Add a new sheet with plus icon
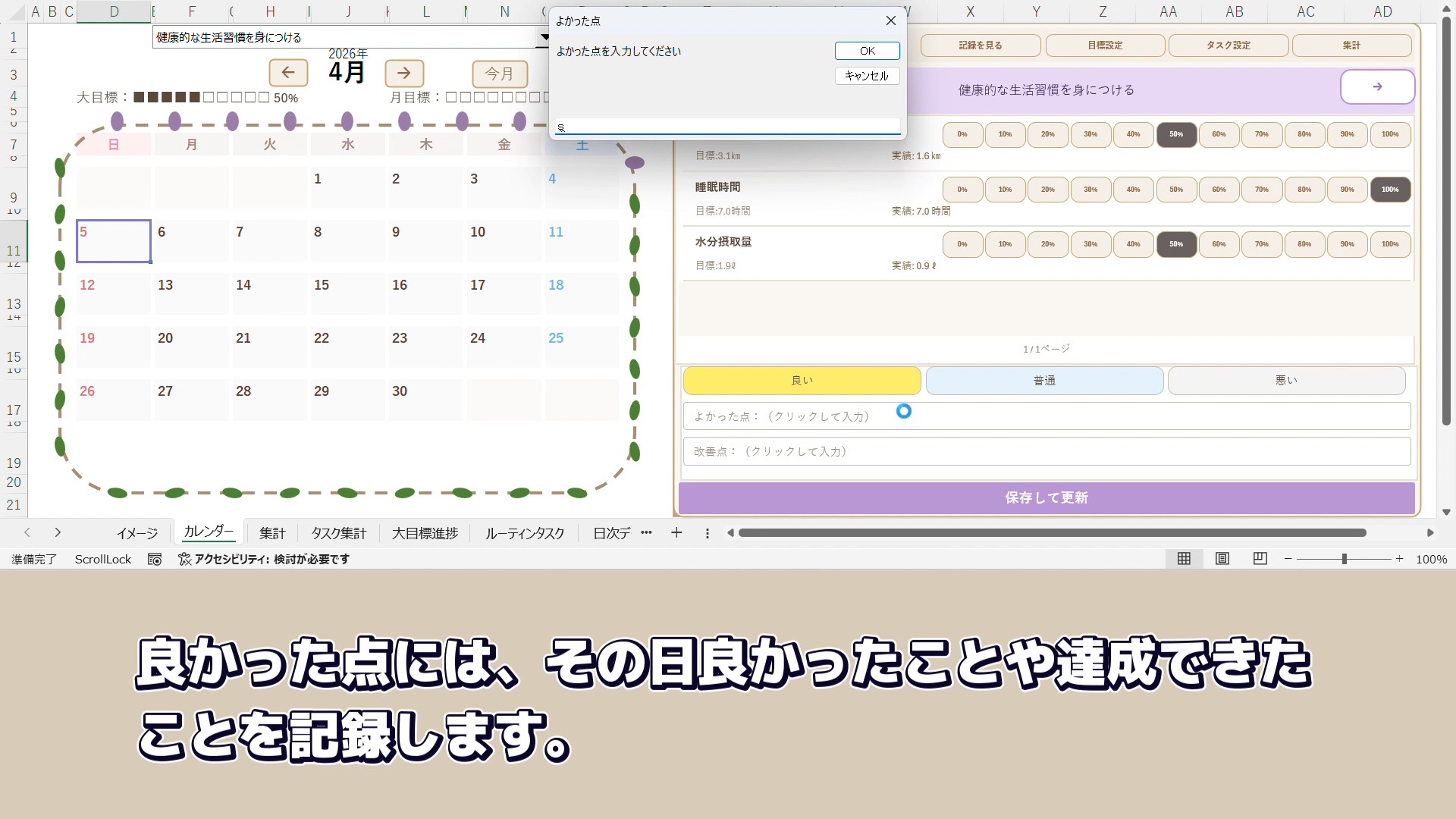The height and width of the screenshot is (819, 1456). click(676, 533)
